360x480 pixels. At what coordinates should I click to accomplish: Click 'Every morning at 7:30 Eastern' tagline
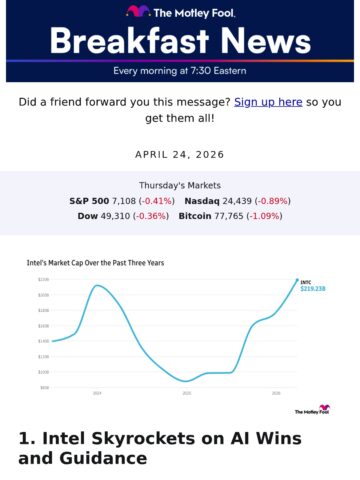[x=180, y=71]
